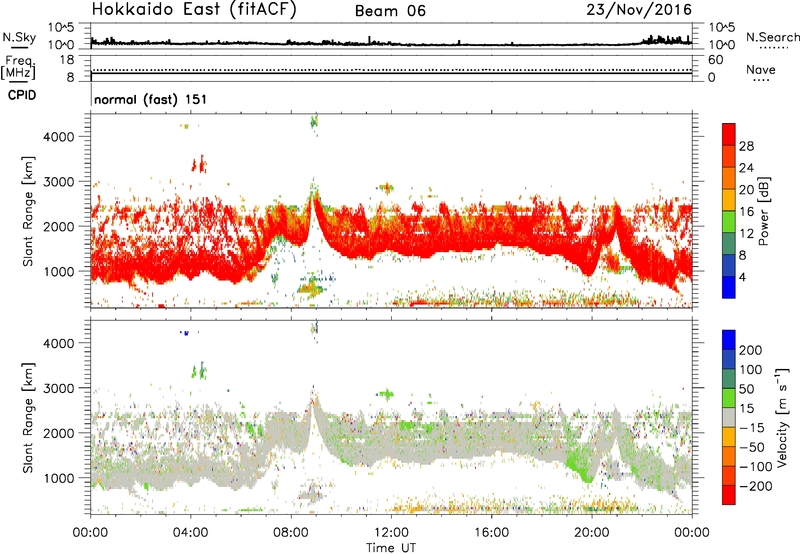
Task: Click the '24' Power colorbar label
Action: (746, 168)
